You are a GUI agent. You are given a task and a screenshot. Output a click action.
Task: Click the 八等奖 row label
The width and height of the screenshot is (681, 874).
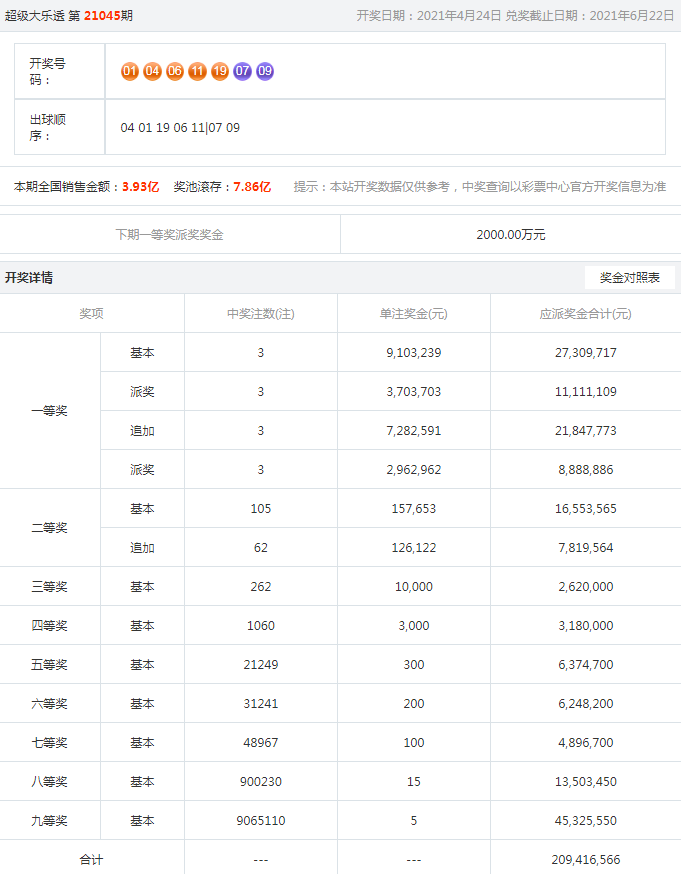point(50,782)
